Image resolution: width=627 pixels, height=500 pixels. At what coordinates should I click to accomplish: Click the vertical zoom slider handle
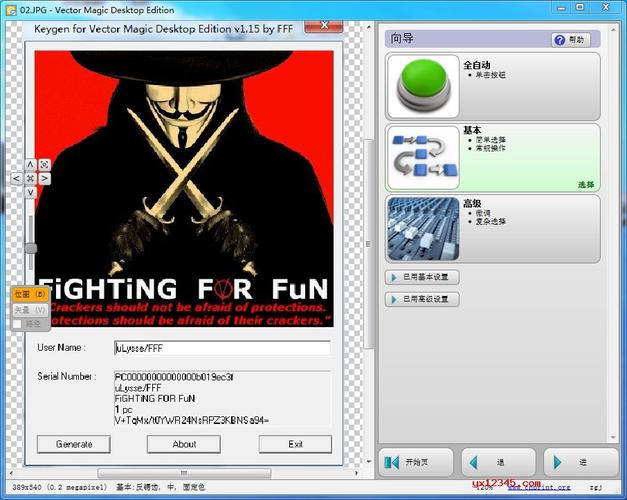tap(31, 248)
